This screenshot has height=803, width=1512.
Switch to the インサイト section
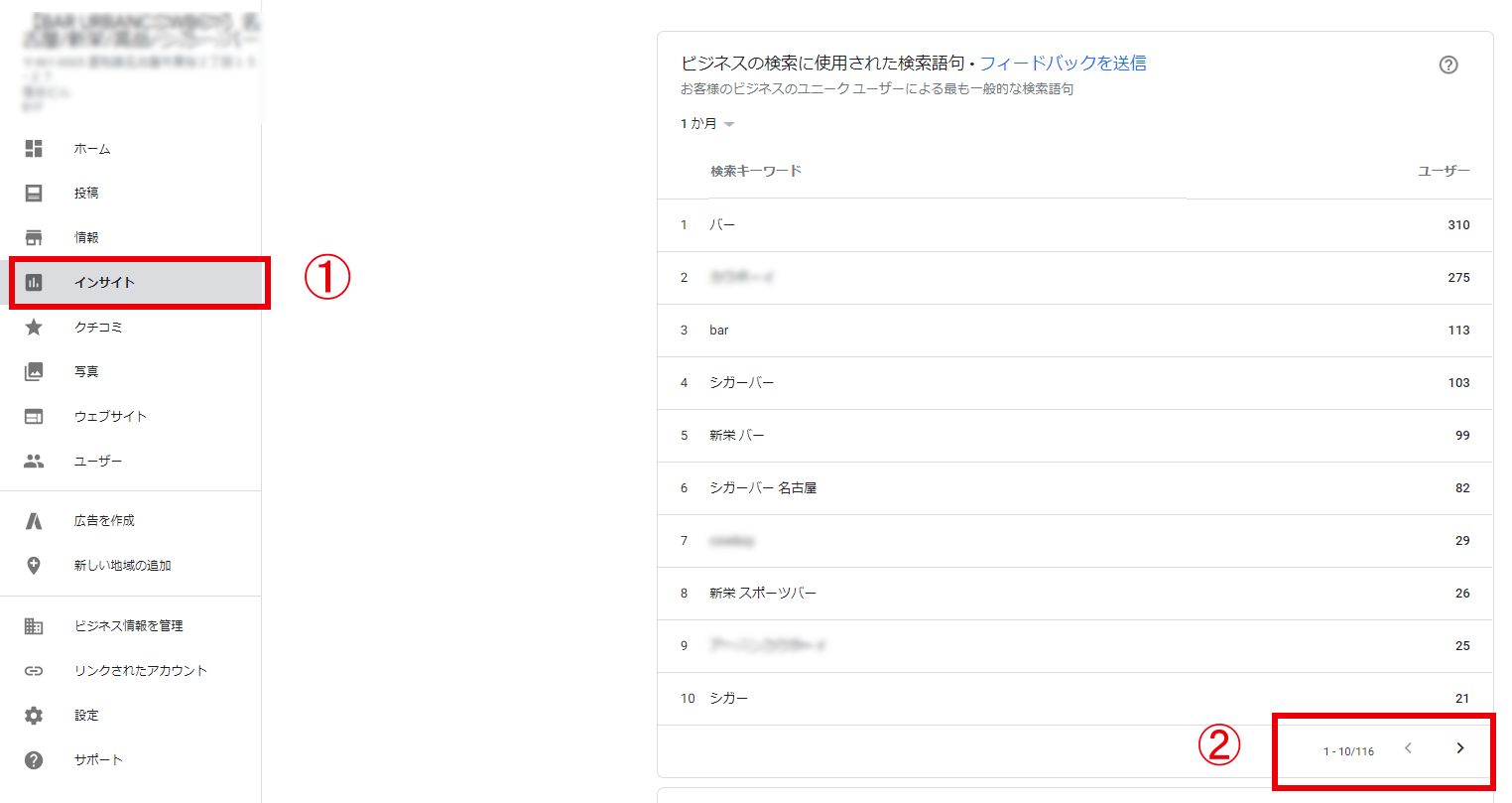pyautogui.click(x=106, y=282)
